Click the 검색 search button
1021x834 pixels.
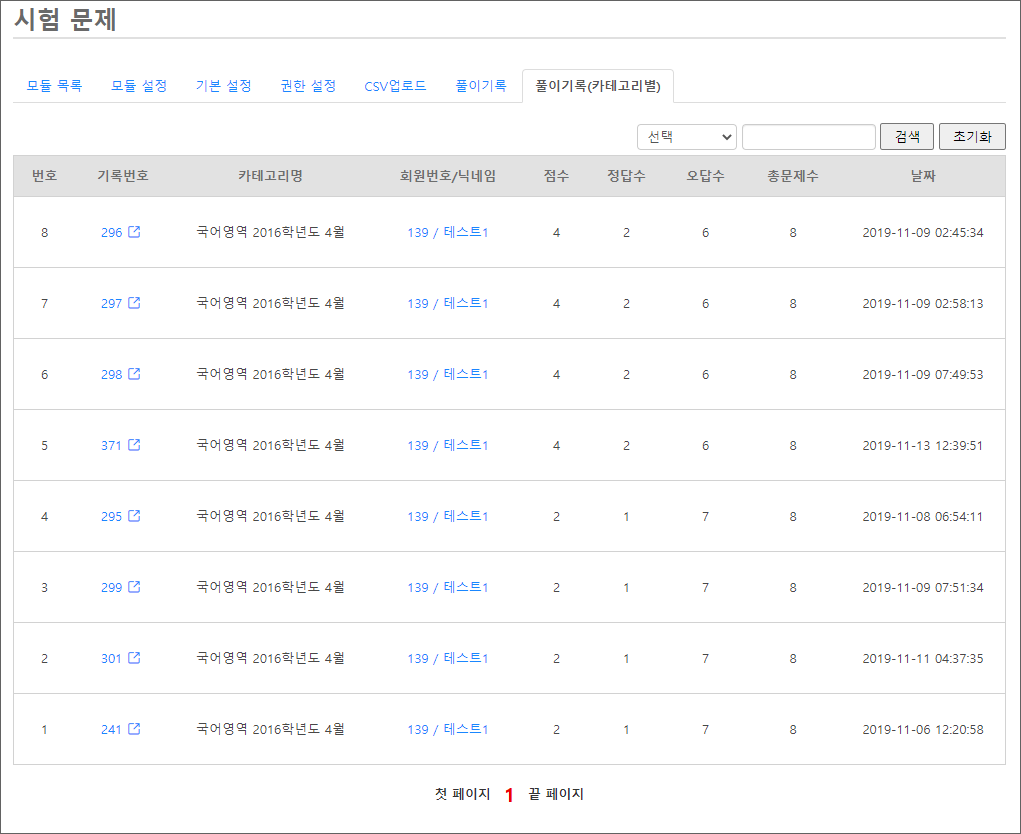pyautogui.click(x=906, y=137)
